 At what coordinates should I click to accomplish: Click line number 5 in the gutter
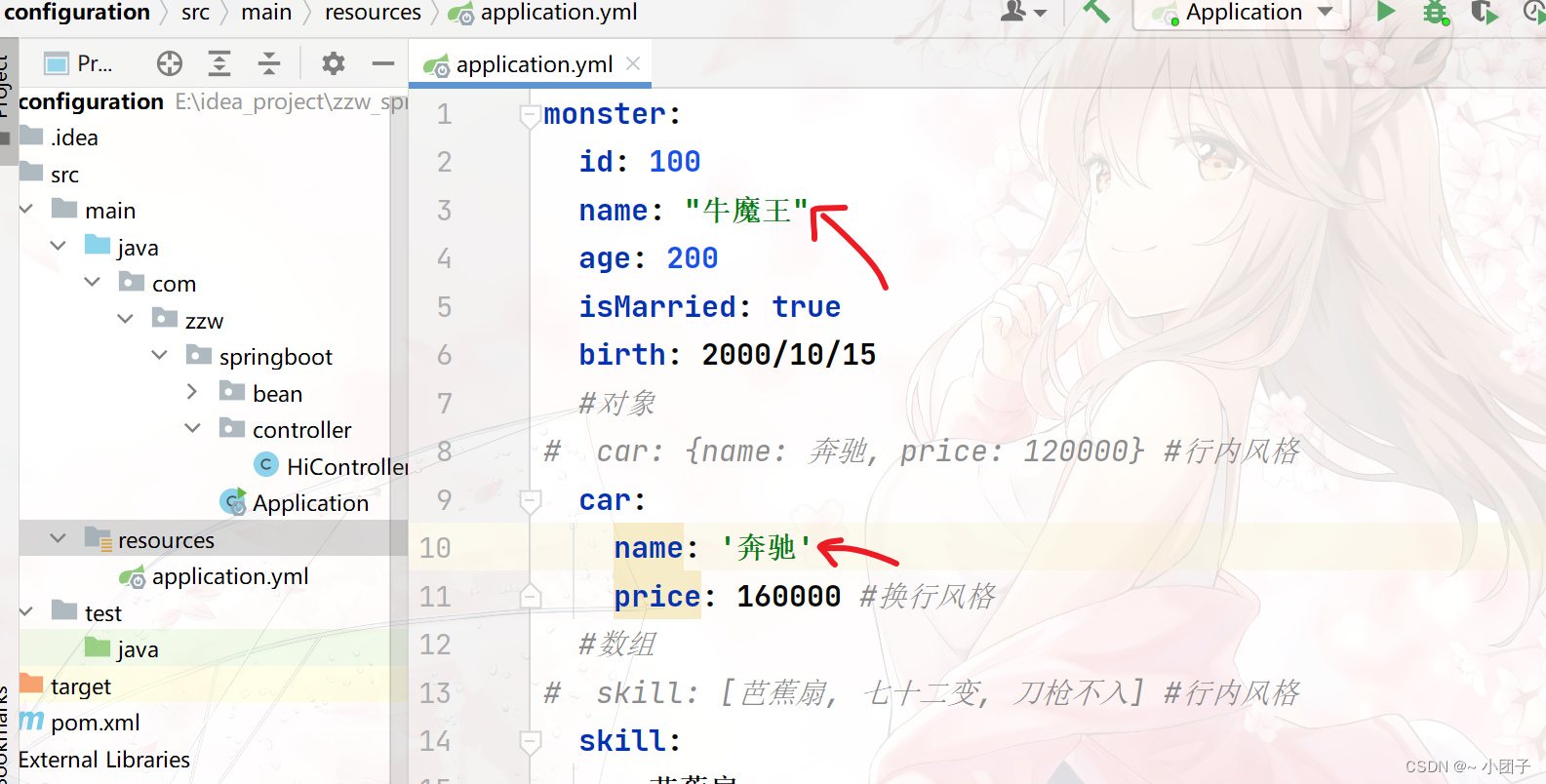444,306
